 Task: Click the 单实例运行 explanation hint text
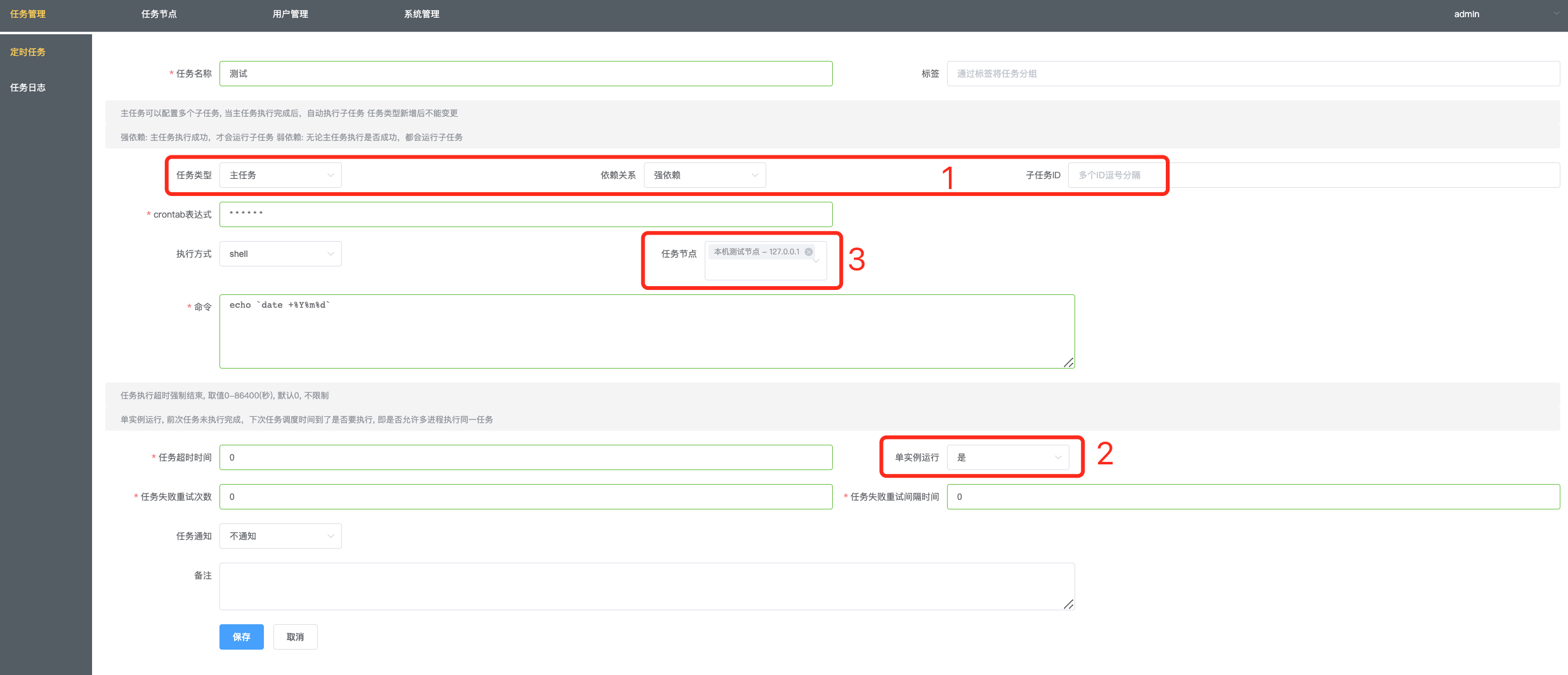coord(307,419)
